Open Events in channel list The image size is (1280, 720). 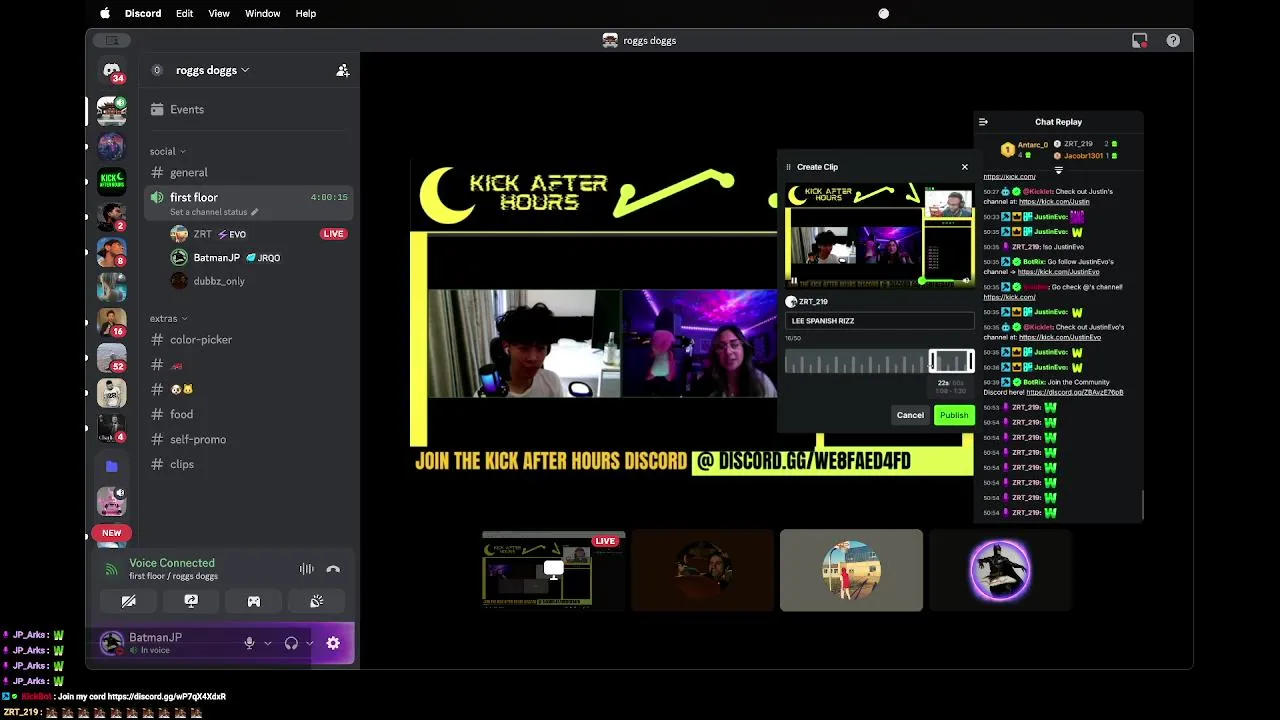[249, 109]
